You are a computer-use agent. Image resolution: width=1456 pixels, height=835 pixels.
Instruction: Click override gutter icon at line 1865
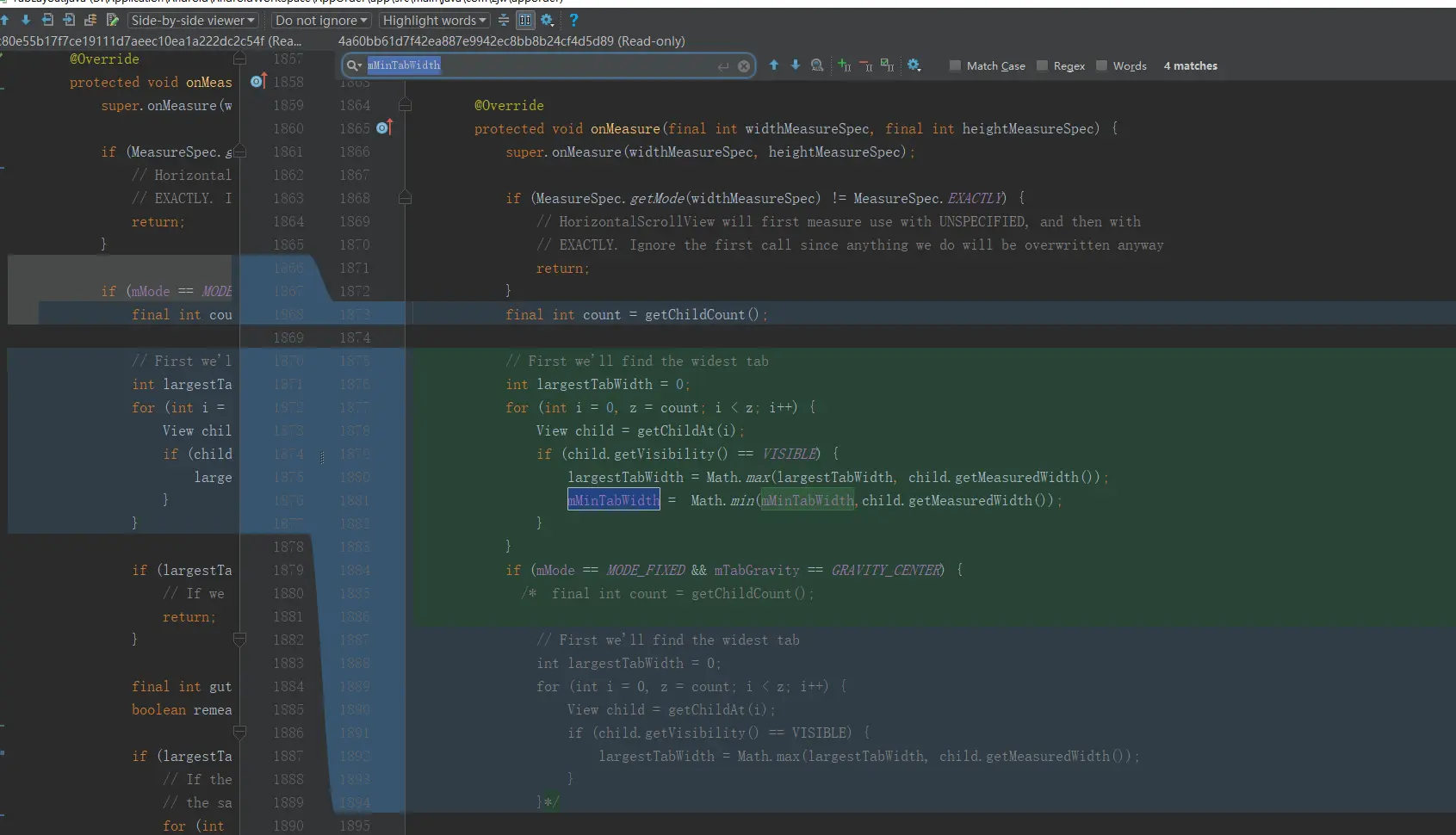385,127
